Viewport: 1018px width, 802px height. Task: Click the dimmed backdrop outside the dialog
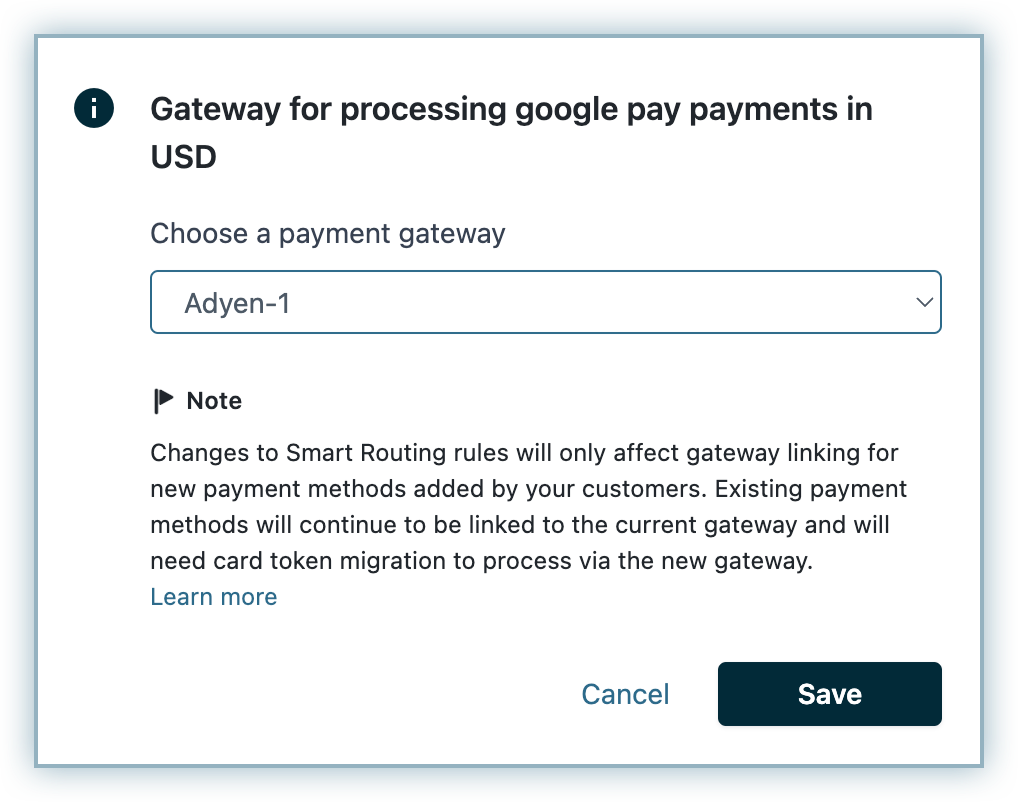tap(18, 400)
